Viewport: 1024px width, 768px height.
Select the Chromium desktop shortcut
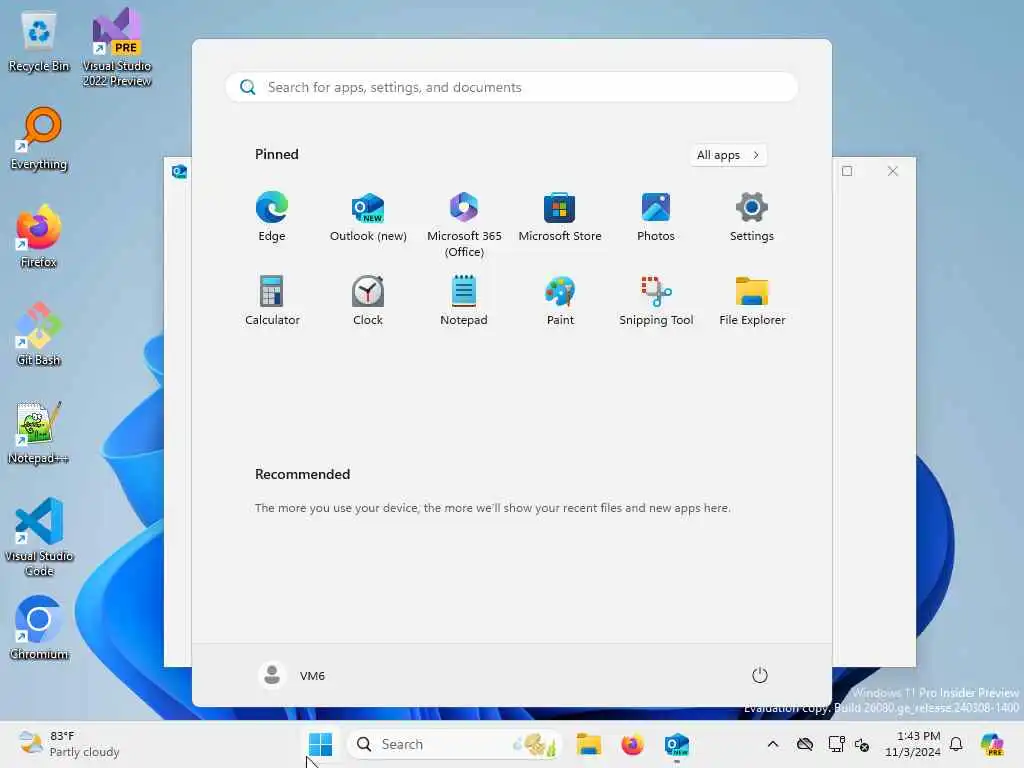coord(39,628)
